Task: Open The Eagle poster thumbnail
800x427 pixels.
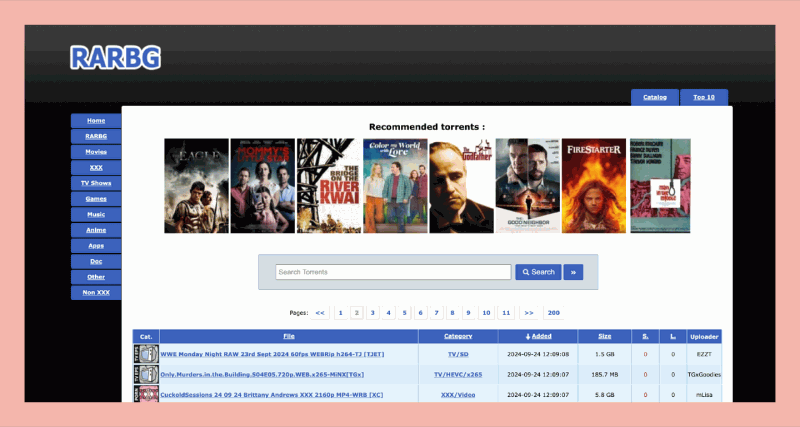Action: pos(196,186)
